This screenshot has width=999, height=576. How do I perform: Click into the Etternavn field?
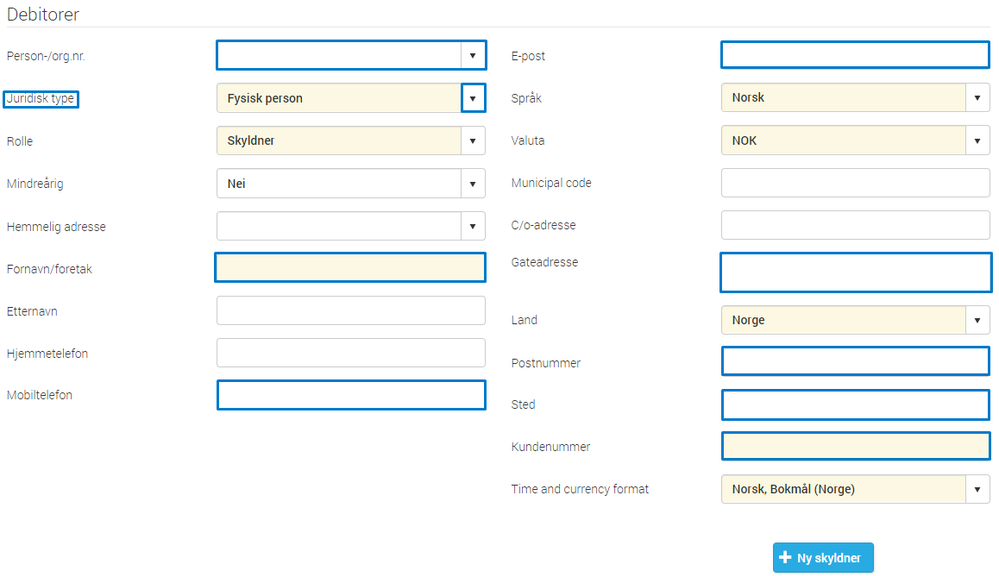click(350, 310)
